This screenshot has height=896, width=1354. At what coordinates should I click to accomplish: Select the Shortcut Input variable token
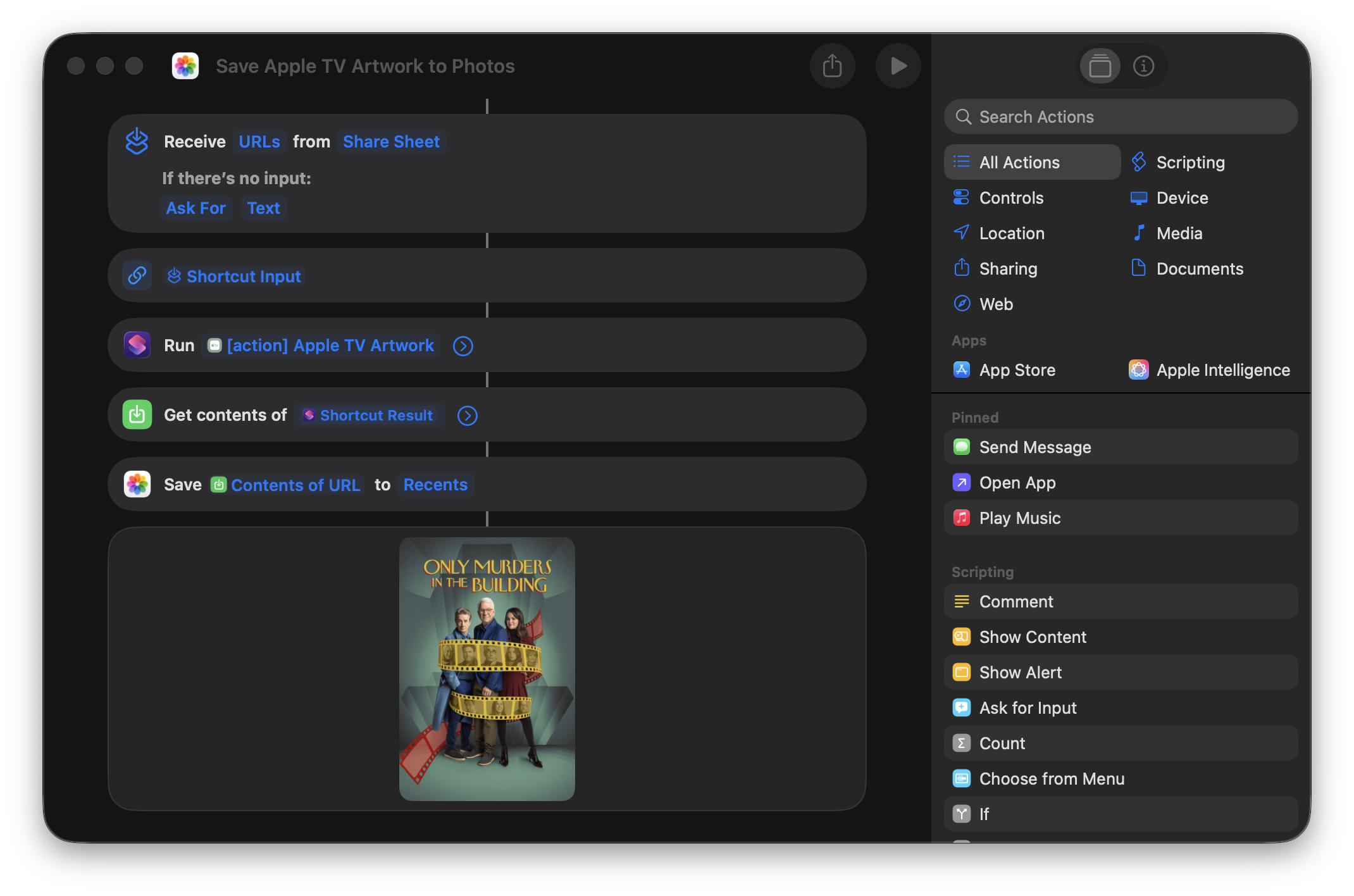234,277
